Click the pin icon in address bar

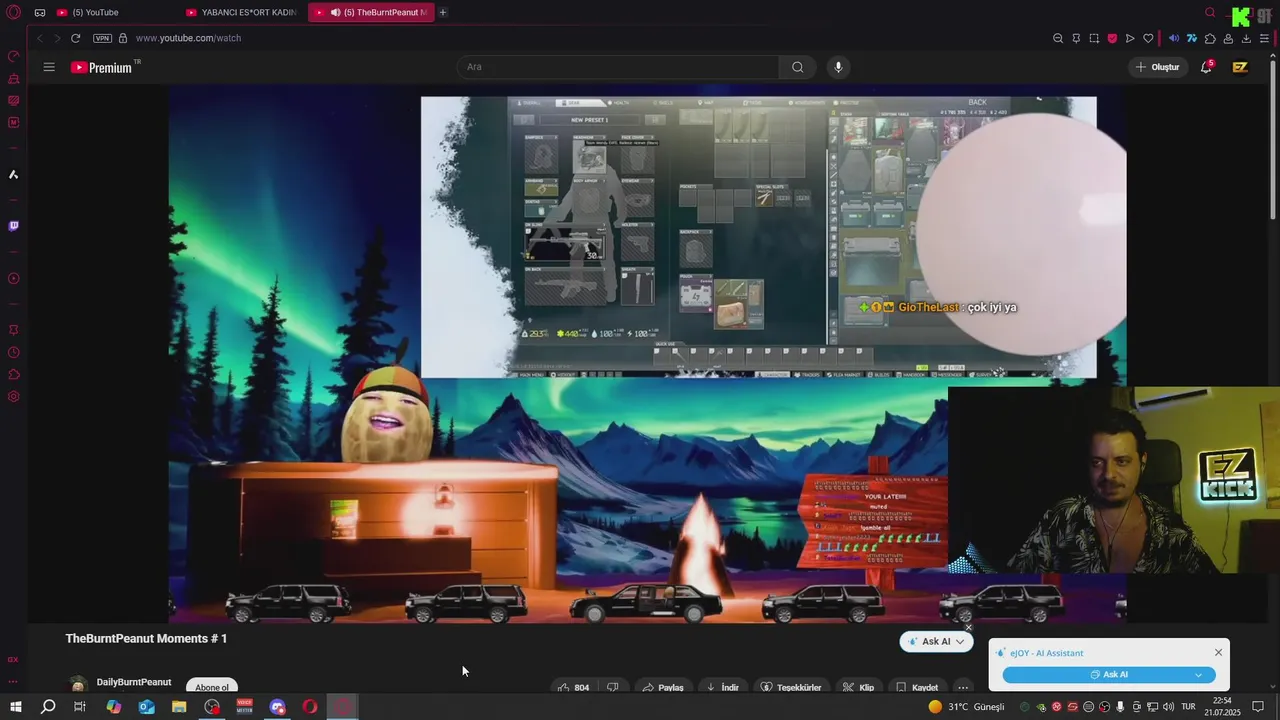click(x=1076, y=38)
